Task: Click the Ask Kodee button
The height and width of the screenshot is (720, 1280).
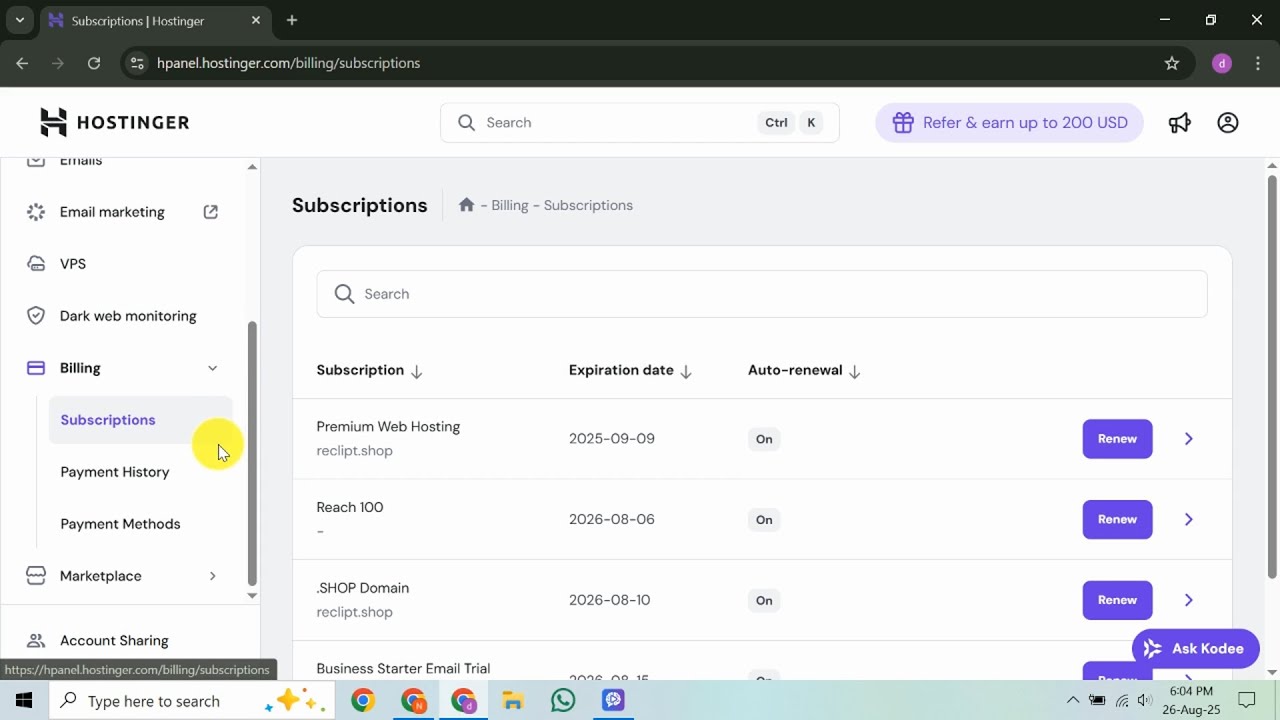Action: click(x=1195, y=648)
